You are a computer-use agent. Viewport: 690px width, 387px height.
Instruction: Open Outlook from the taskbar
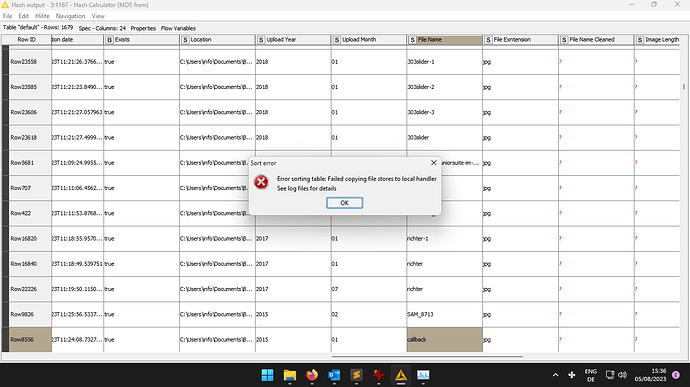pos(334,375)
